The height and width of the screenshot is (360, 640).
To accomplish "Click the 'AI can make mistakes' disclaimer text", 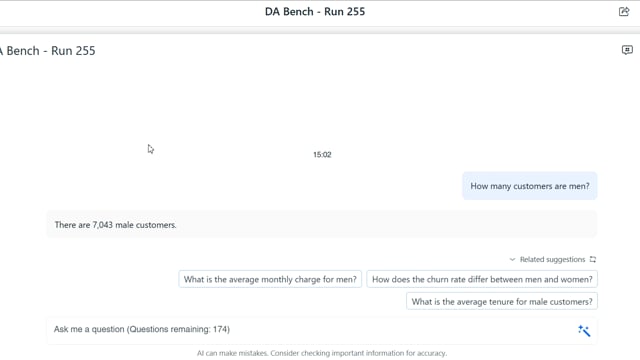I will pos(322,353).
